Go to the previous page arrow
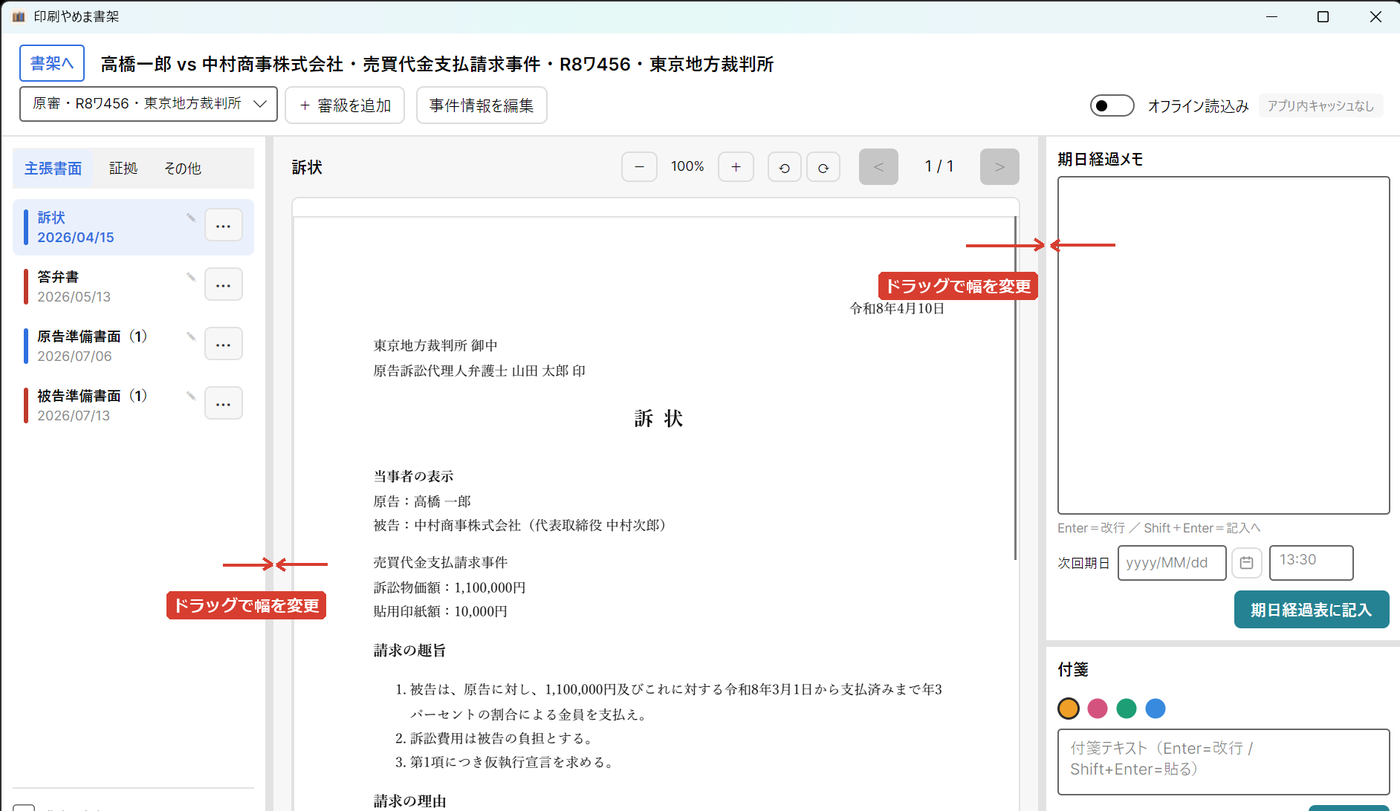Screen dimensions: 1400x811 [x=879, y=167]
